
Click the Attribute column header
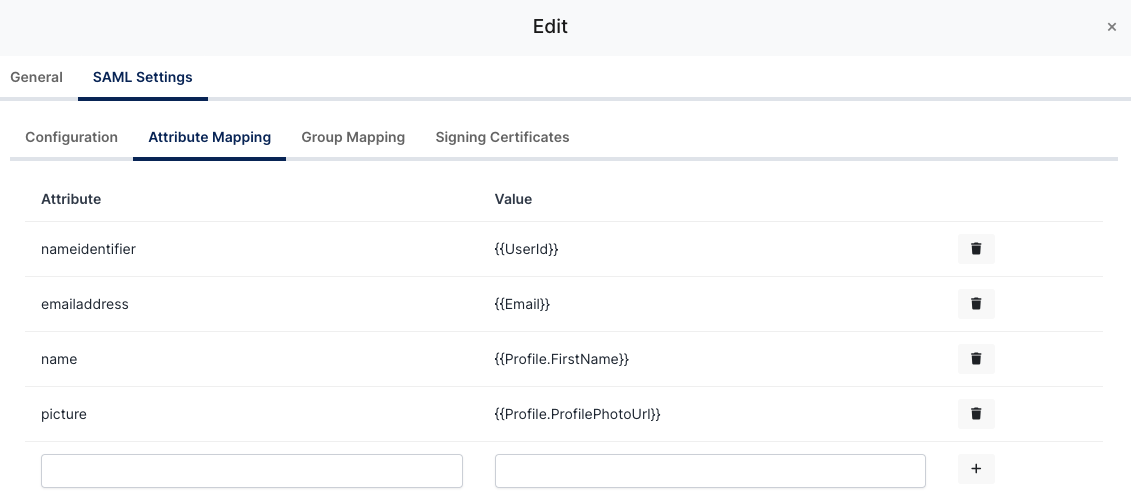pos(71,199)
